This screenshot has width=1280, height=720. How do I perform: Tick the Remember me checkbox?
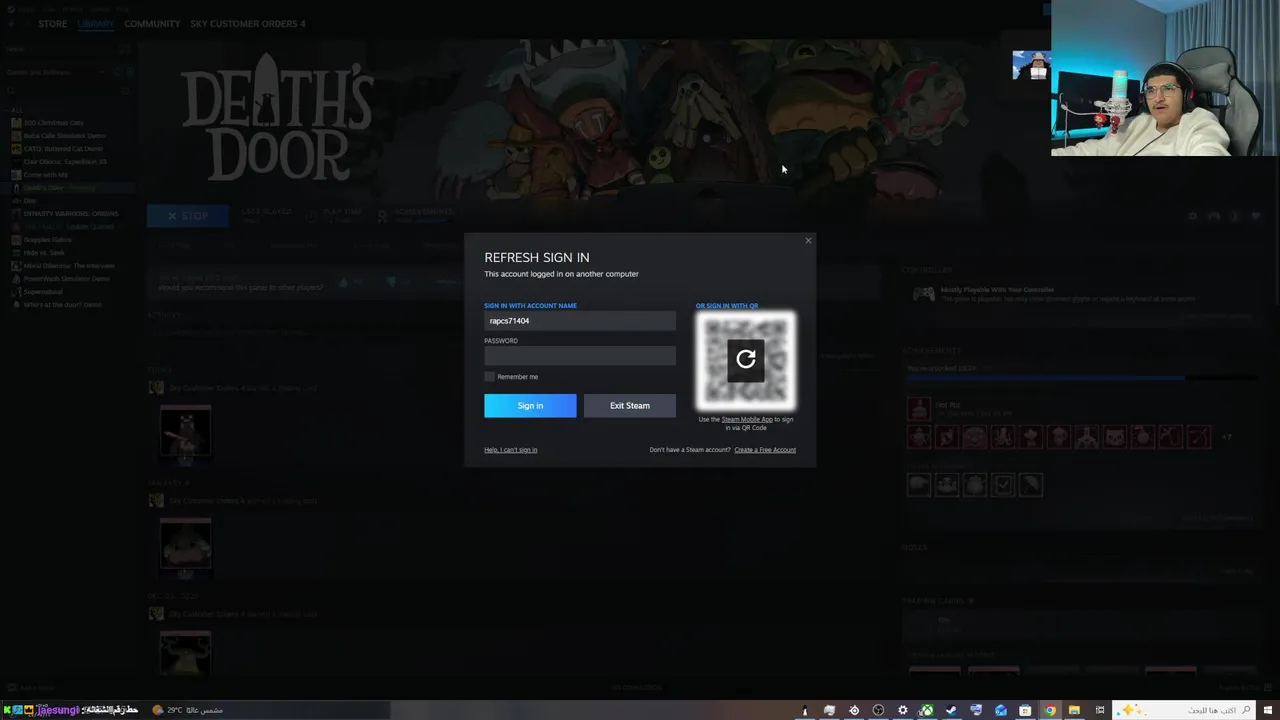click(489, 376)
